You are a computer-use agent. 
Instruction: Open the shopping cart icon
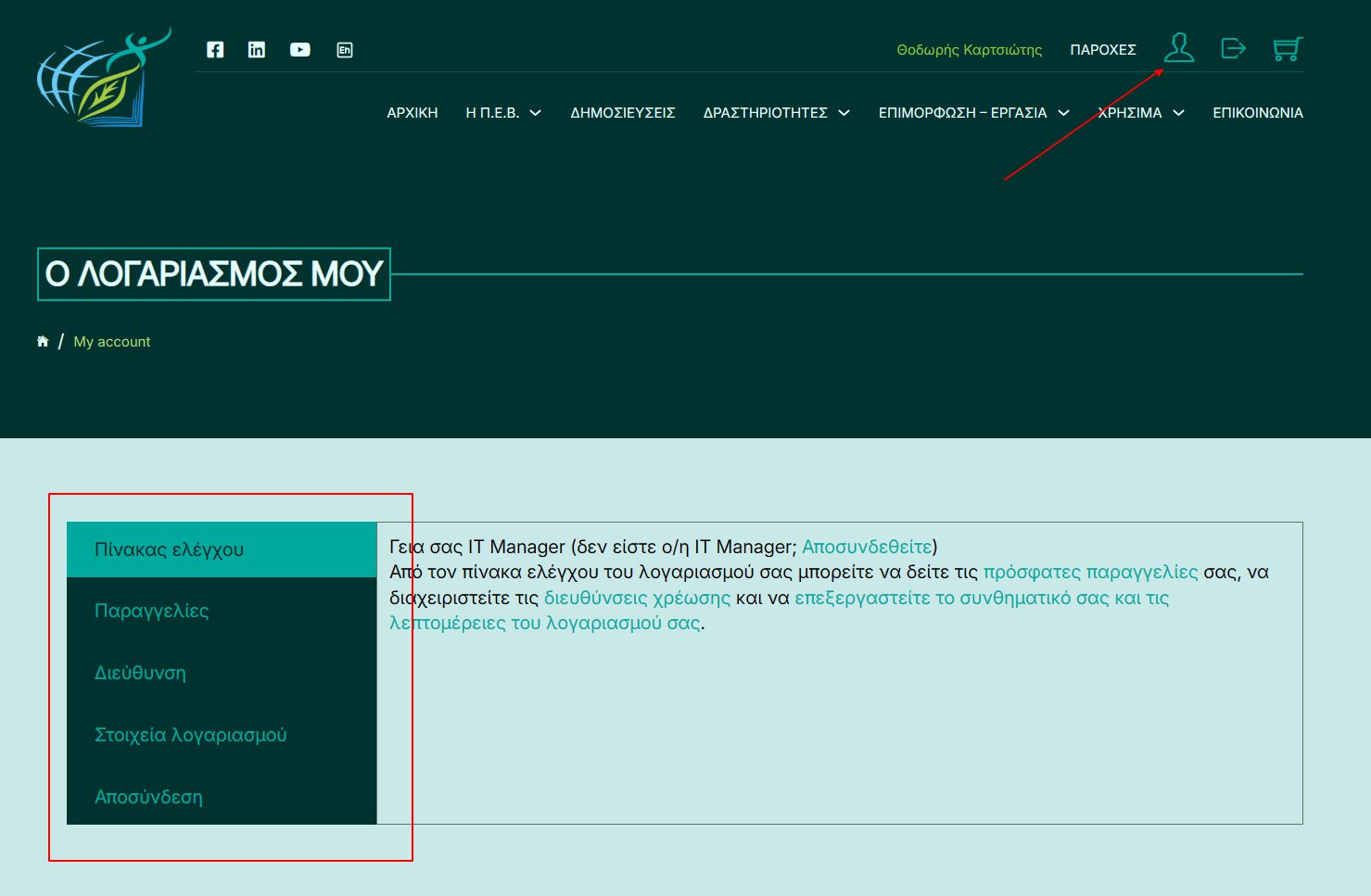[x=1287, y=48]
